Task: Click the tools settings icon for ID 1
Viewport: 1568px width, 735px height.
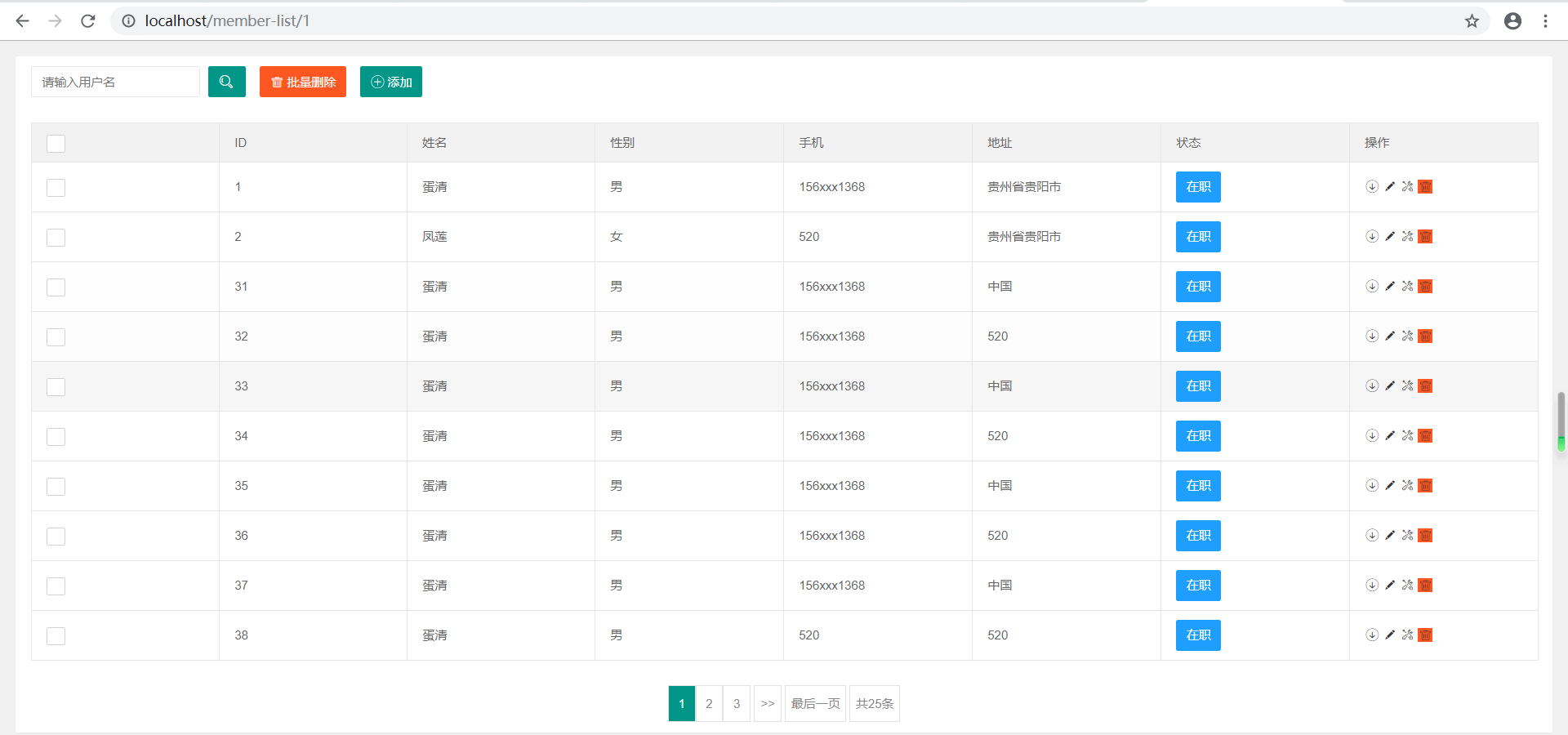Action: click(1407, 186)
